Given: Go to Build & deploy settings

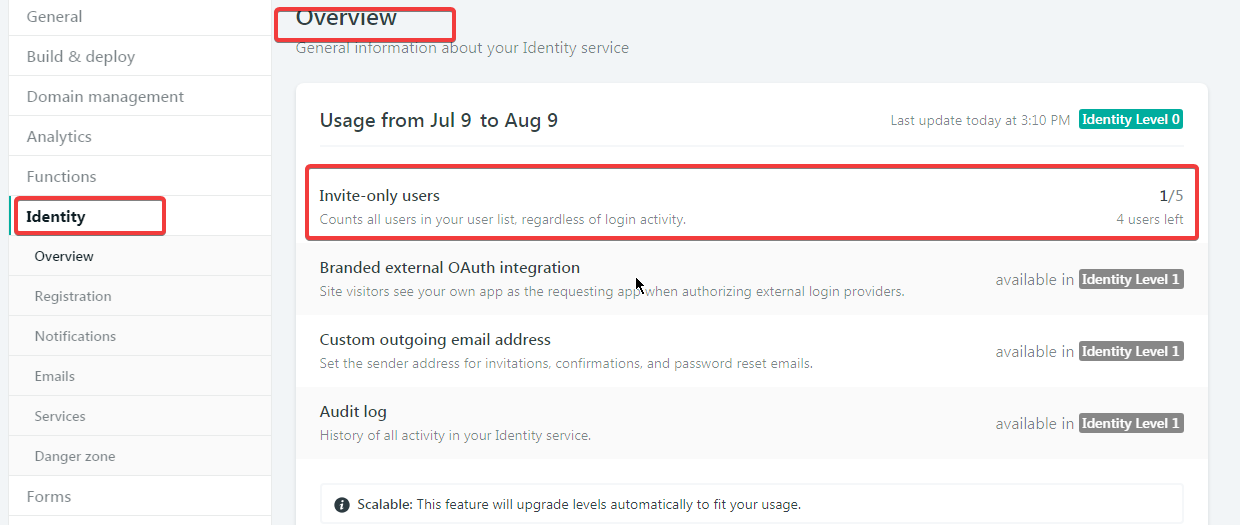Looking at the screenshot, I should click(x=81, y=57).
